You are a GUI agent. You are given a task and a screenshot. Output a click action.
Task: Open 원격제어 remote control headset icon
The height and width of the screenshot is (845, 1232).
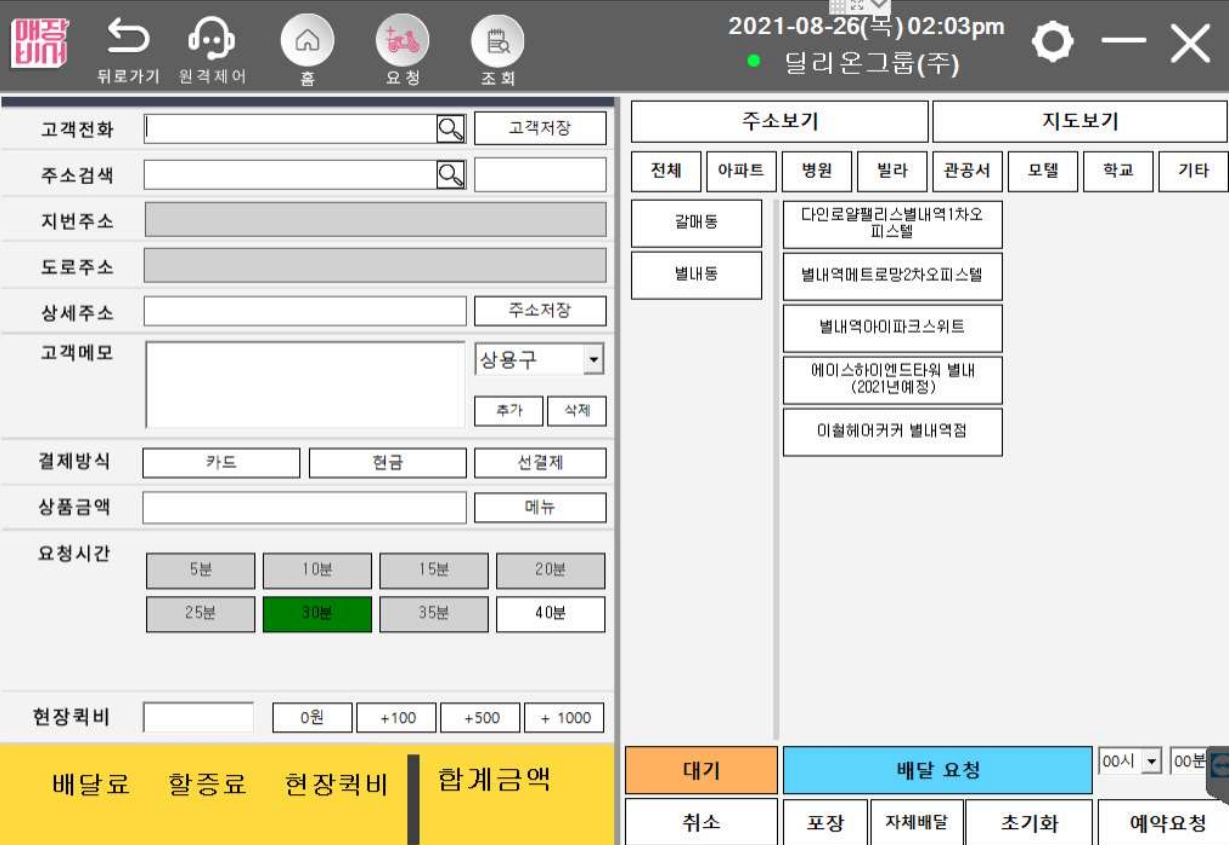pyautogui.click(x=211, y=39)
